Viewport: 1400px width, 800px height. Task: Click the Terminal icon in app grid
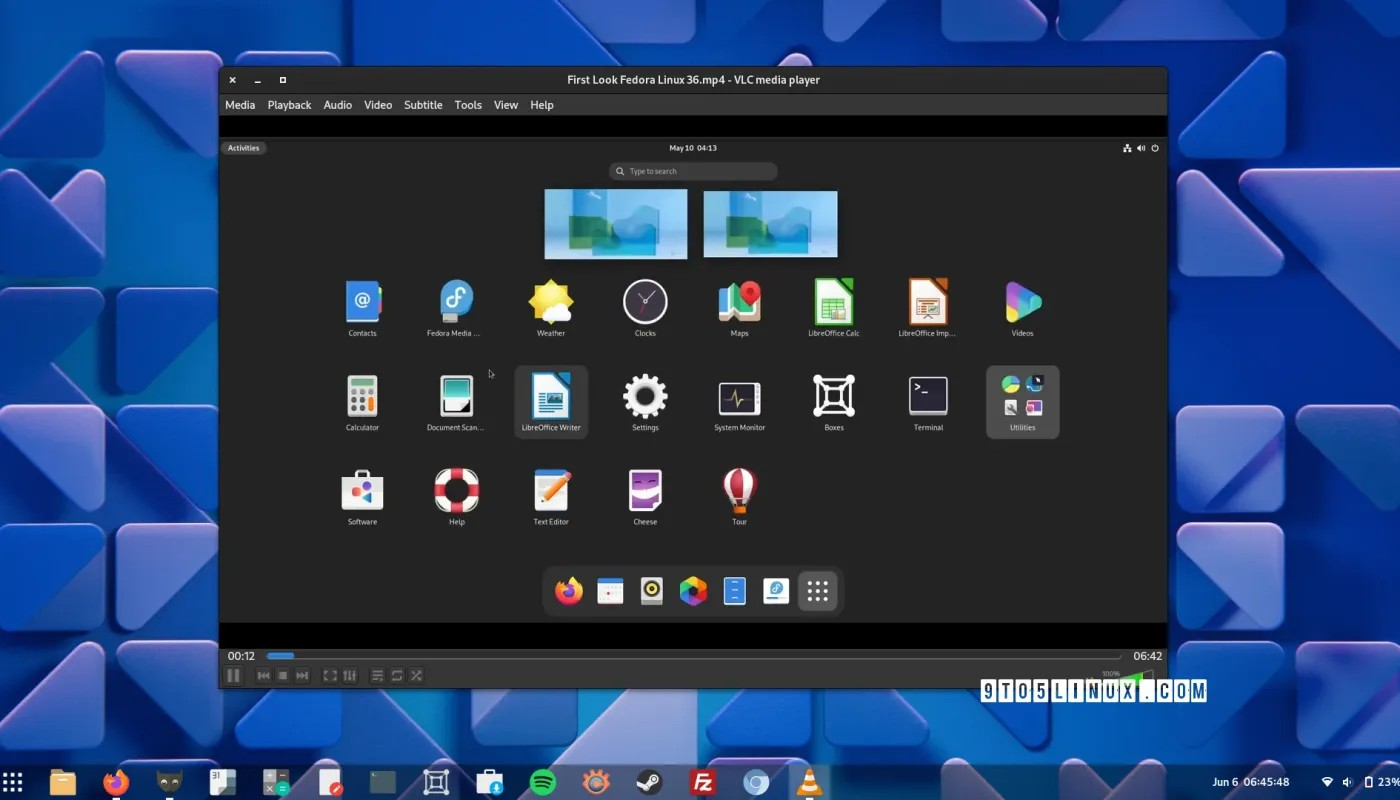928,396
